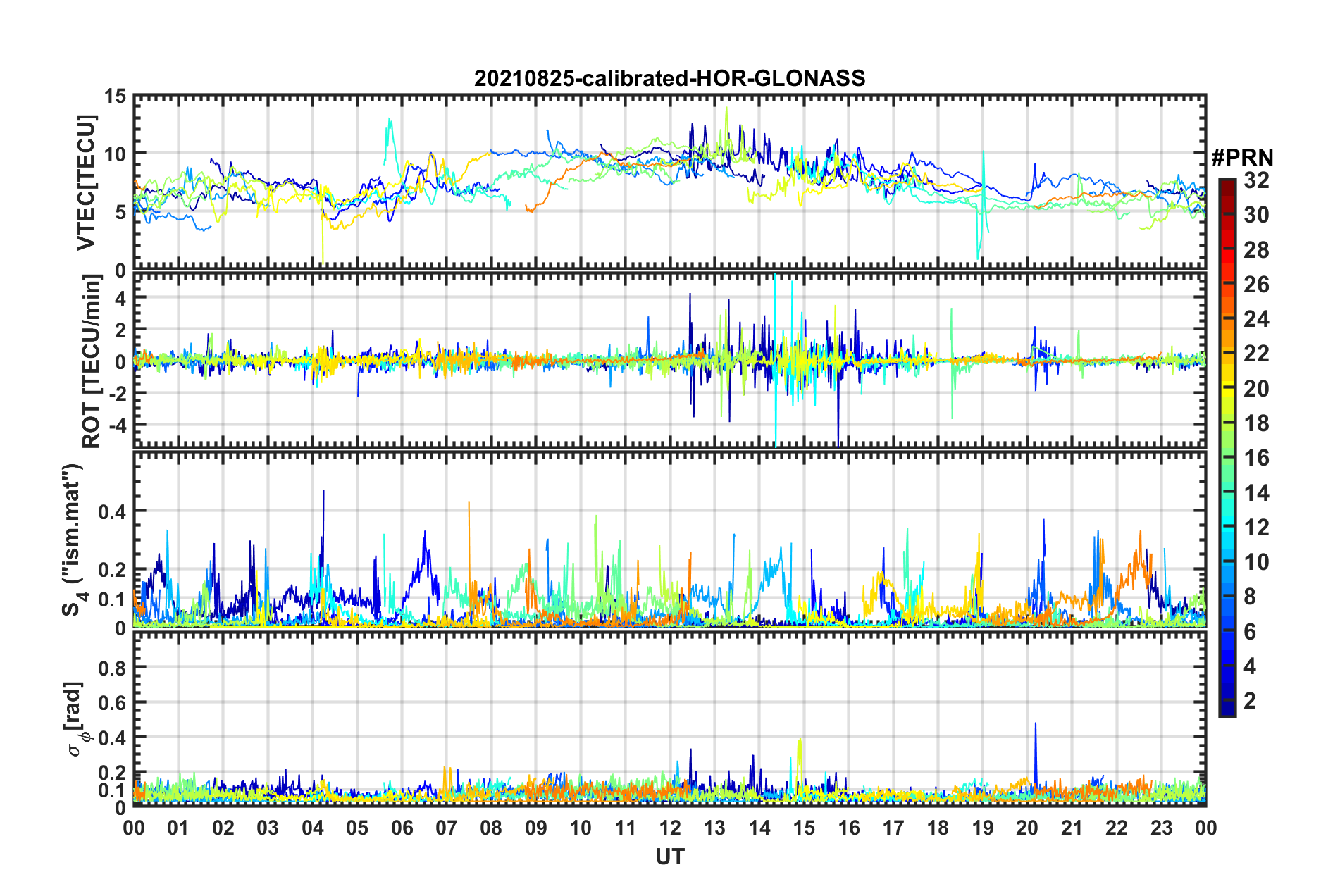Click the σφ[rad] y-axis label
The height and width of the screenshot is (896, 1340).
tap(76, 719)
